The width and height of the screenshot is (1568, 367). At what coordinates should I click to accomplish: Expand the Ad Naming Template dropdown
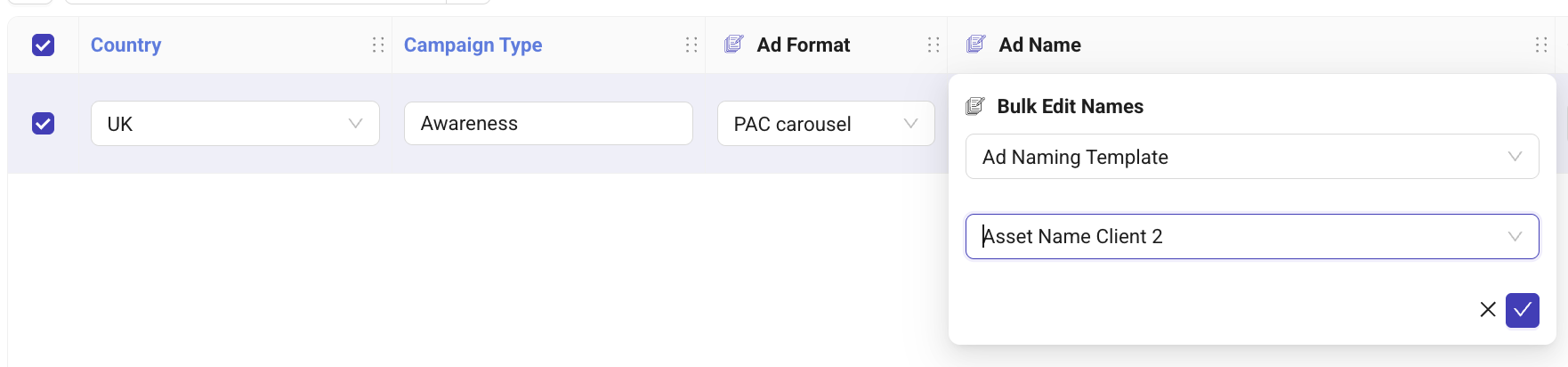(x=1251, y=157)
